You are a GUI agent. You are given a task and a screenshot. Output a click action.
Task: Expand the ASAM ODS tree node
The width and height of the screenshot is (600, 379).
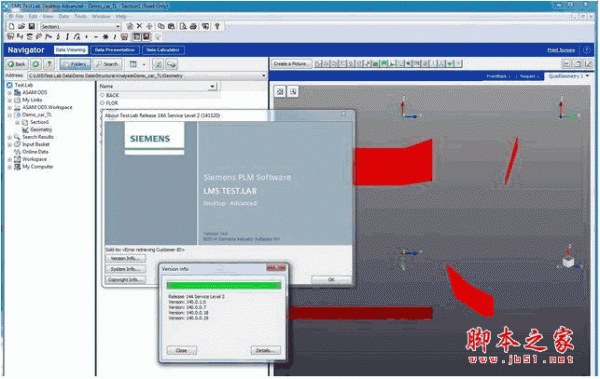coord(10,93)
